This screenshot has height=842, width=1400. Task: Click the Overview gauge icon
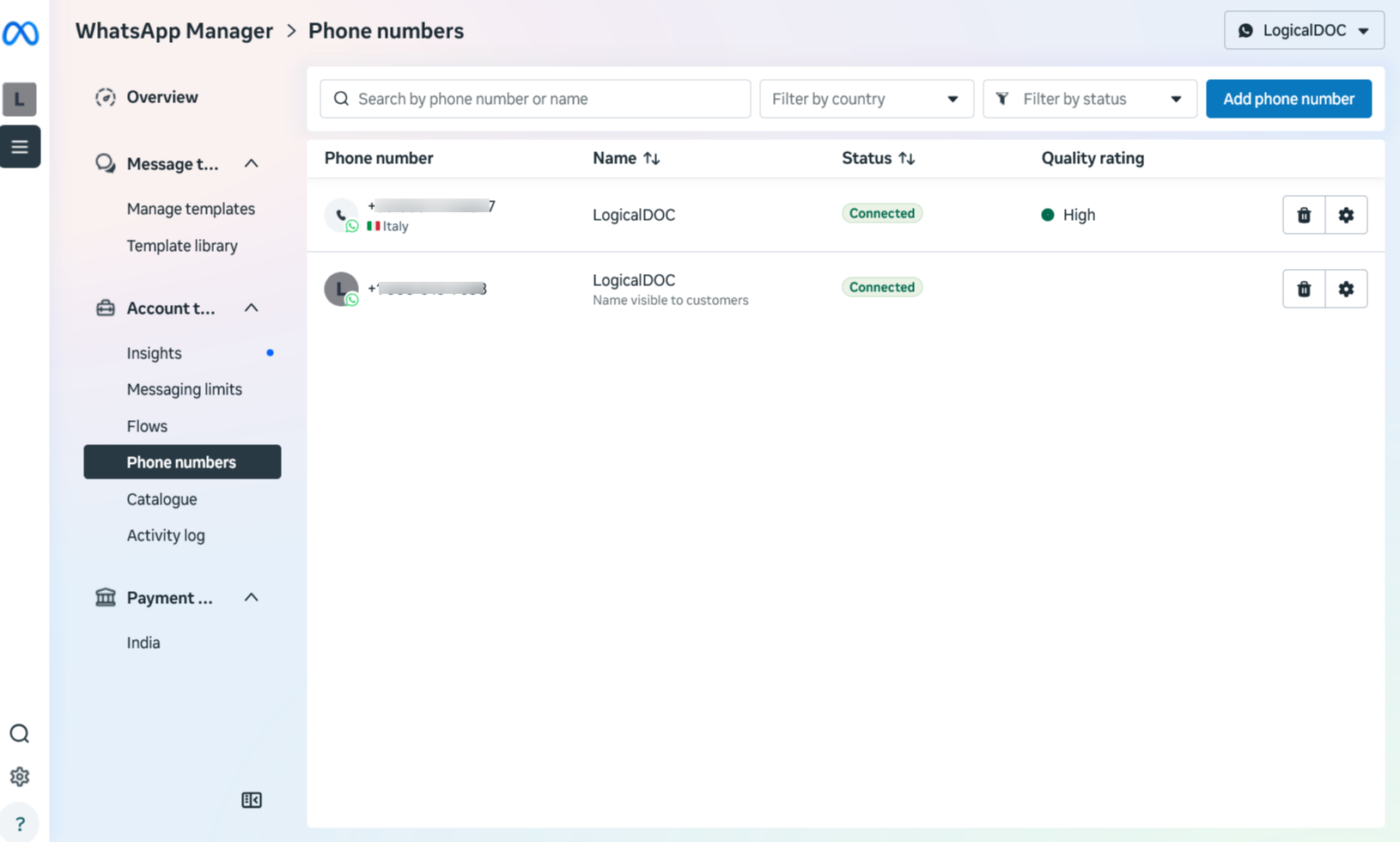pyautogui.click(x=106, y=97)
